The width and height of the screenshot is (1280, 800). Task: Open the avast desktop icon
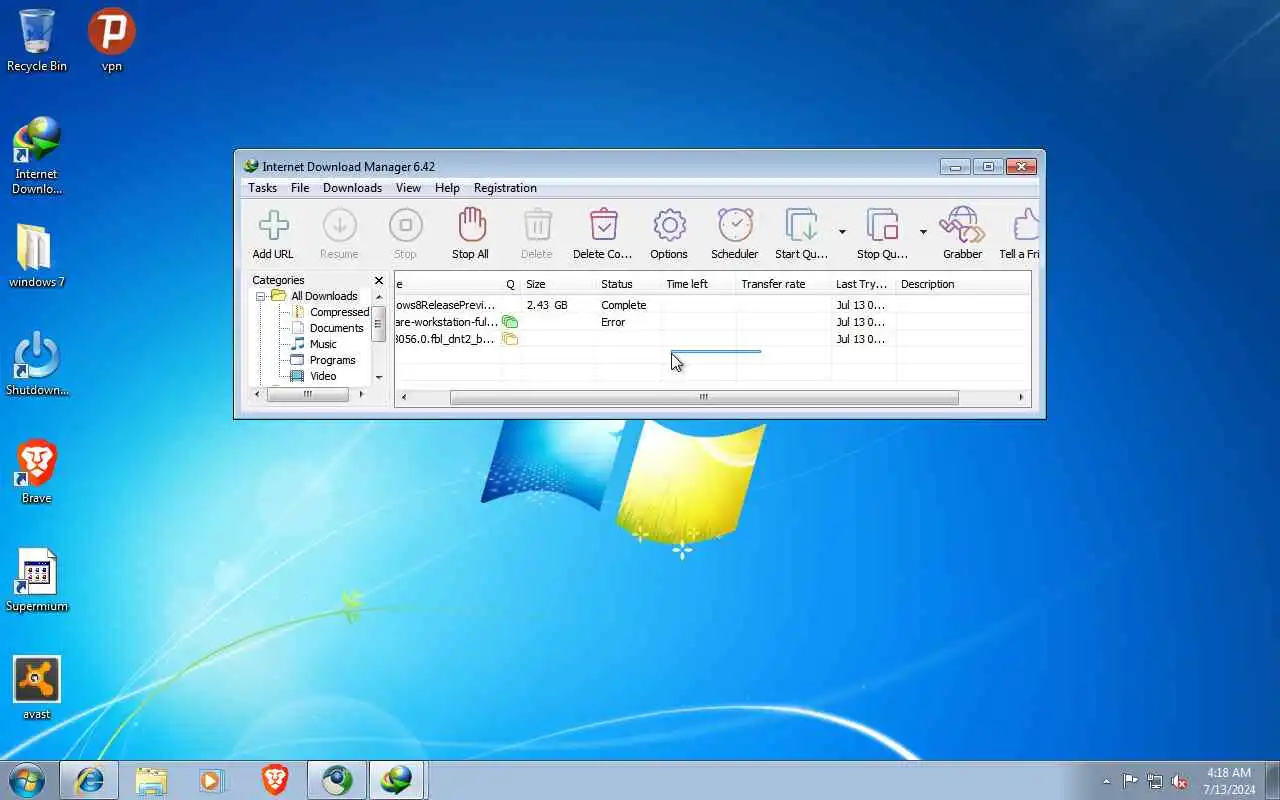[37, 688]
